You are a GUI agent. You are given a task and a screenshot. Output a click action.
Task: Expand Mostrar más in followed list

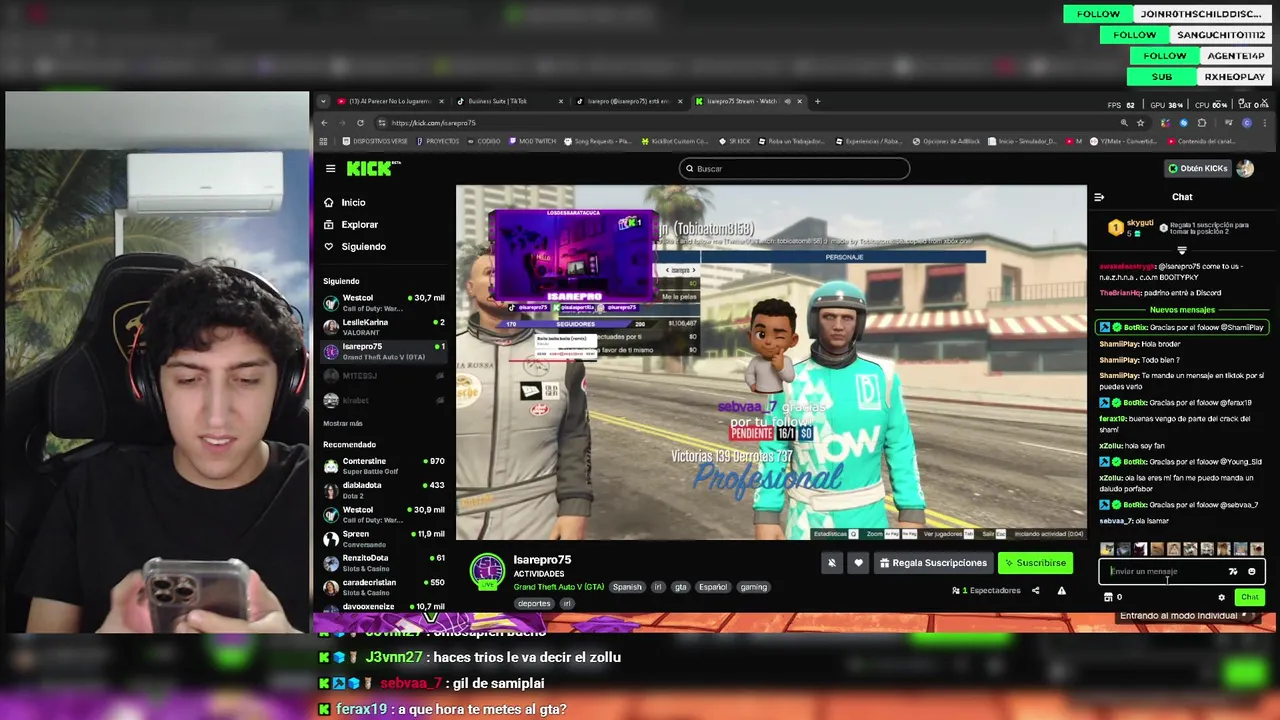343,423
